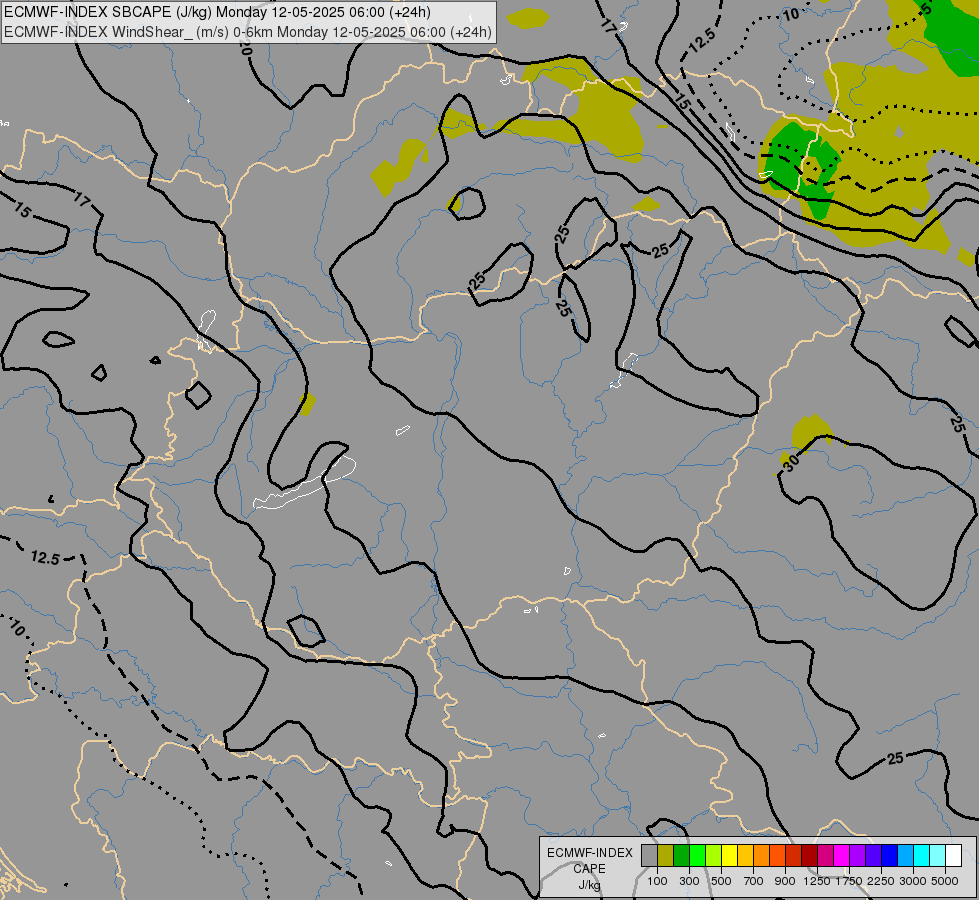The width and height of the screenshot is (979, 900).
Task: Select the dark red legend swatch
Action: pos(809,856)
